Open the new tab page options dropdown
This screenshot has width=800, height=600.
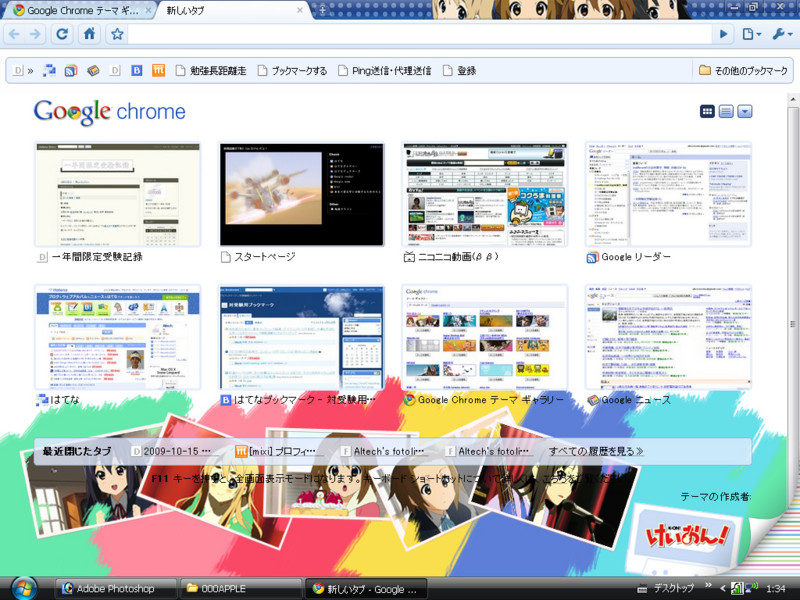(745, 111)
